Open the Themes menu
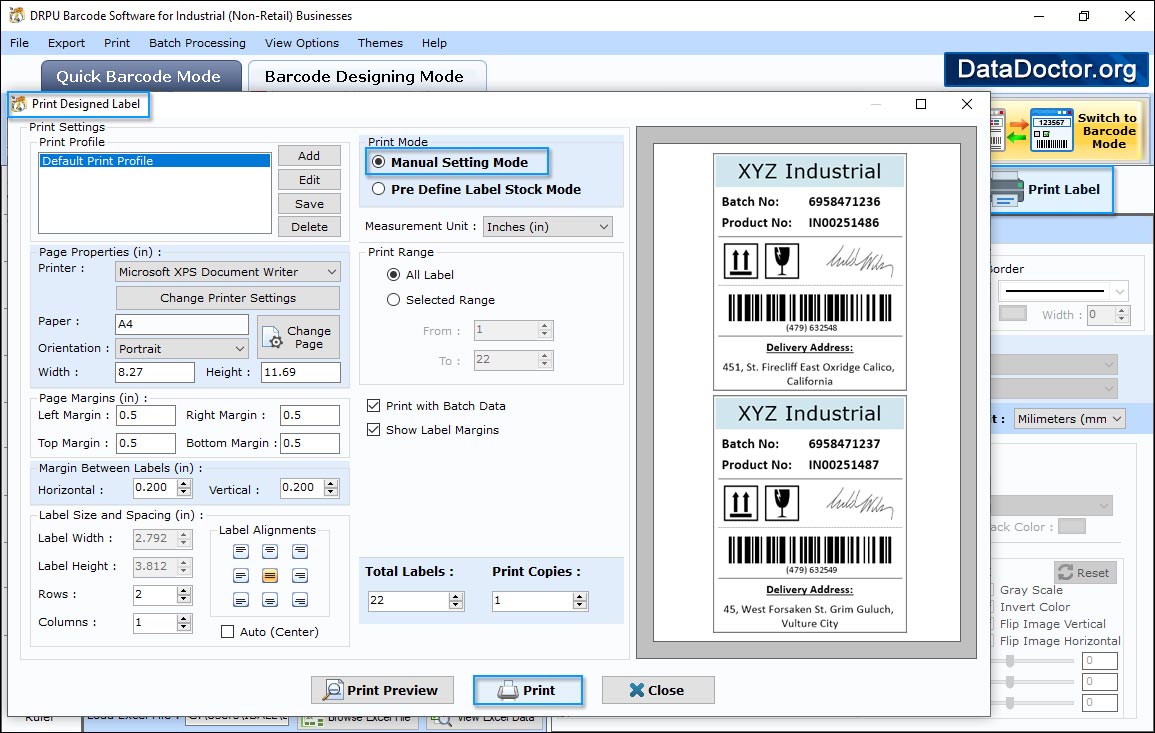 coord(380,43)
